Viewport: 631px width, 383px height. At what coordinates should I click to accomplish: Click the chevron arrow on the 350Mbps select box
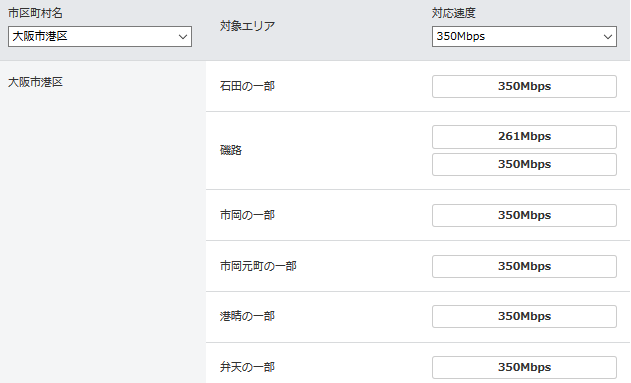tap(608, 37)
